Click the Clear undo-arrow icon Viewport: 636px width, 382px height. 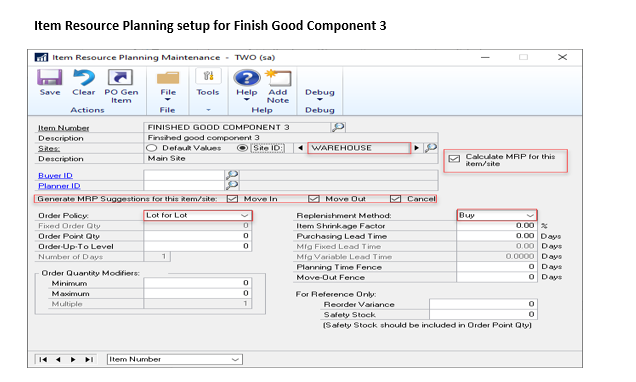[84, 77]
